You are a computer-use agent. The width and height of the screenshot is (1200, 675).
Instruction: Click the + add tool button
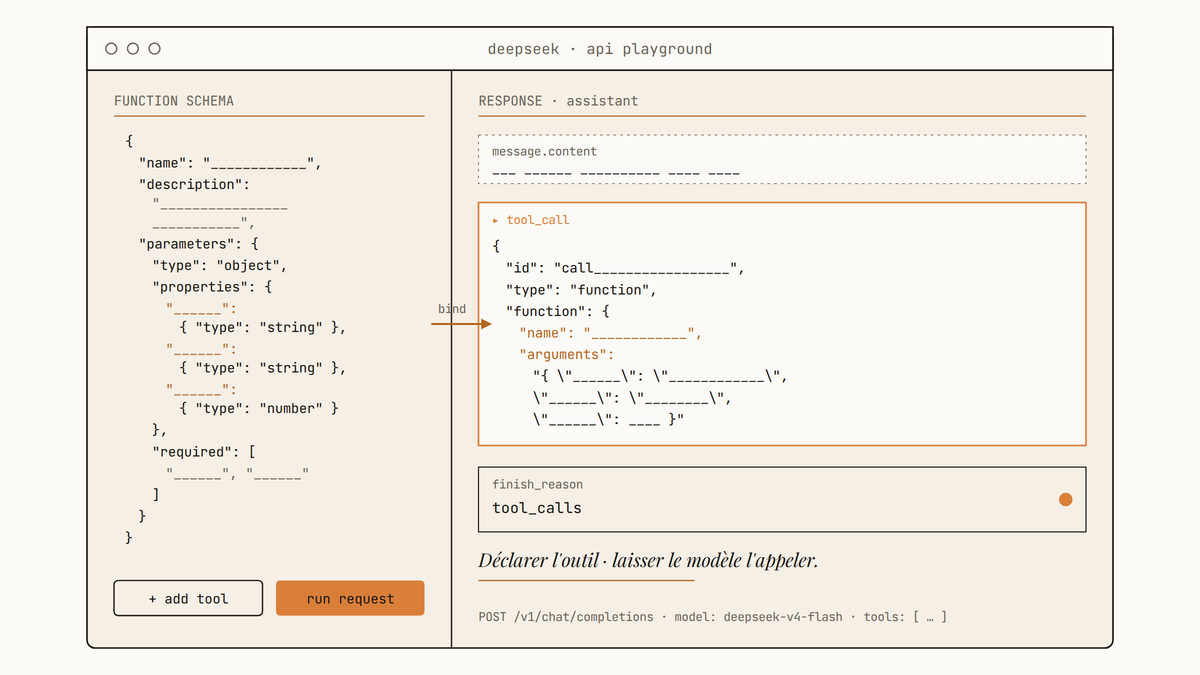point(188,598)
